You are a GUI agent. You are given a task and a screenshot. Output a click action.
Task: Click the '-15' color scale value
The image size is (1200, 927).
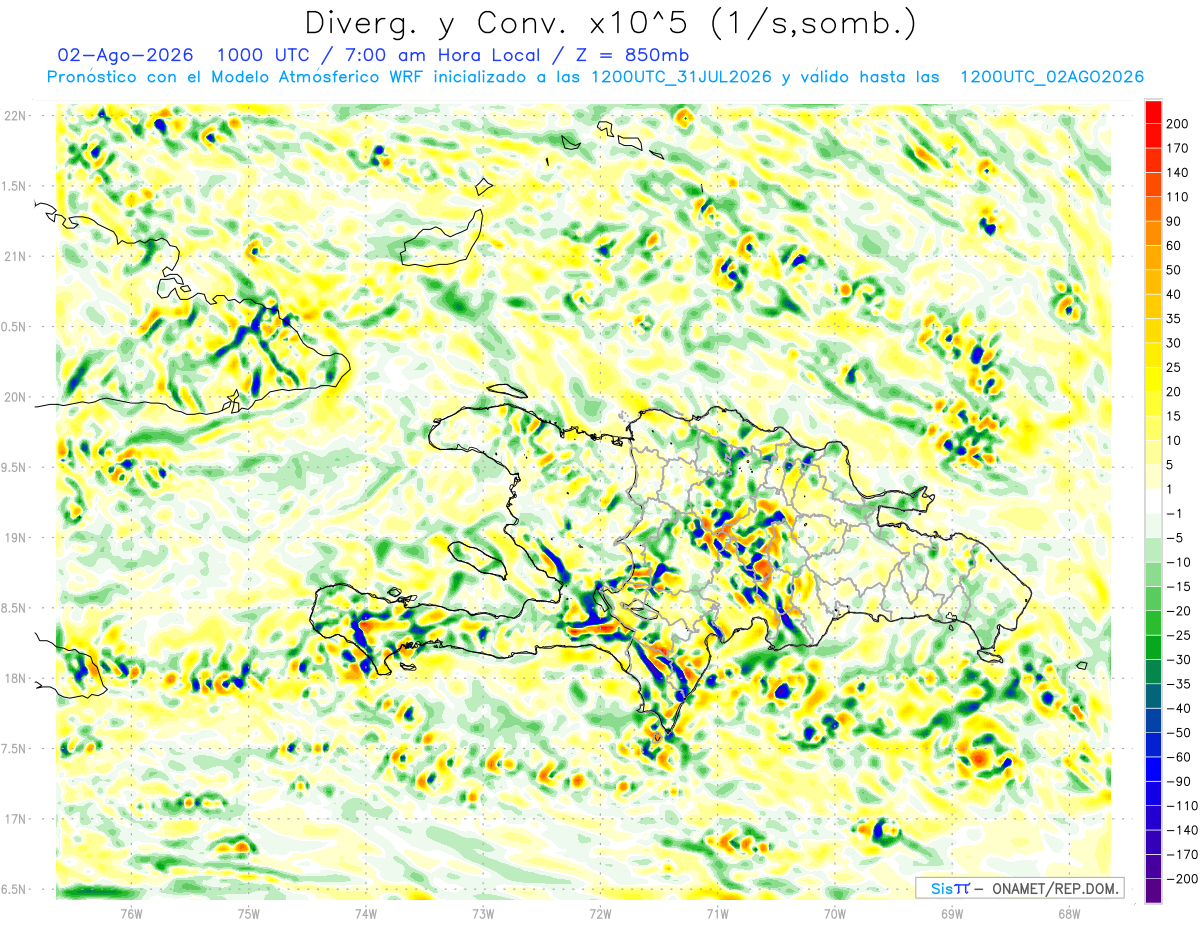pos(1179,587)
